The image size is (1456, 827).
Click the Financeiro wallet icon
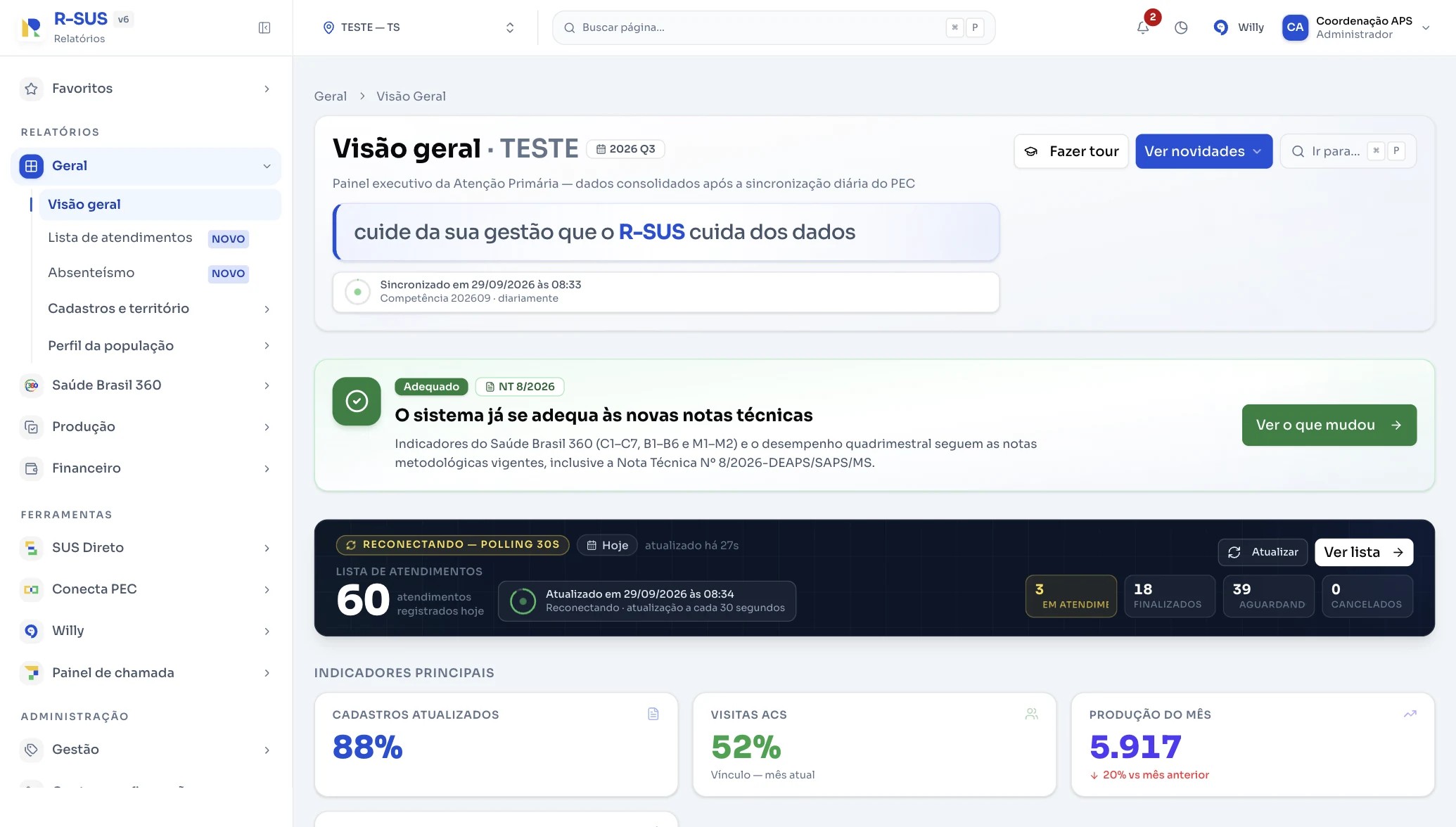31,468
